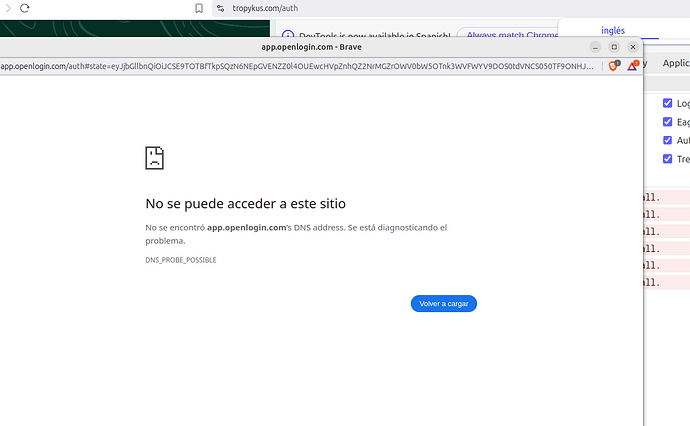Click the 'No se puede acceder a este sitio' heading

coord(246,204)
